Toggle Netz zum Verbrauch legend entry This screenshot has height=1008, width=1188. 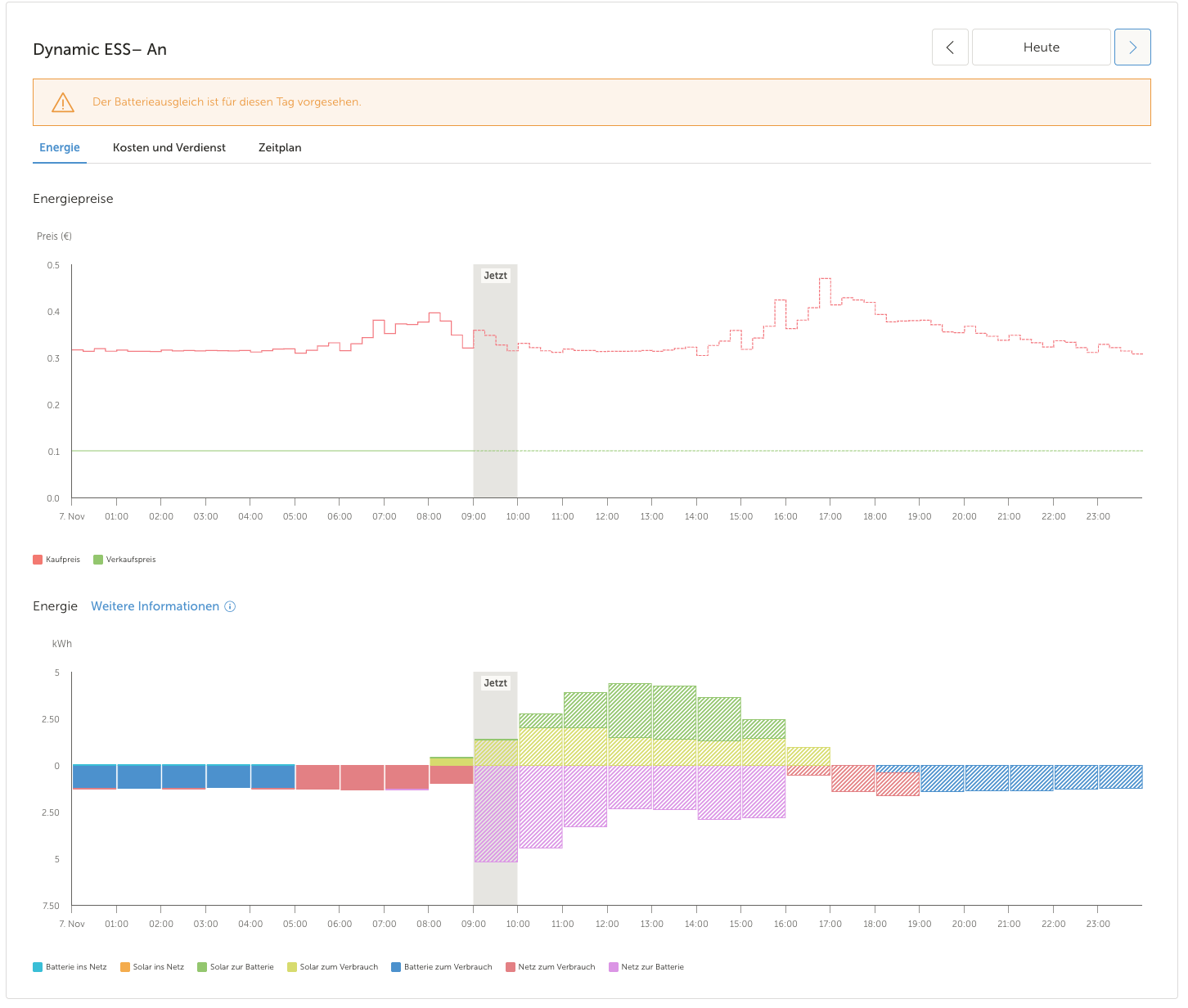(551, 967)
